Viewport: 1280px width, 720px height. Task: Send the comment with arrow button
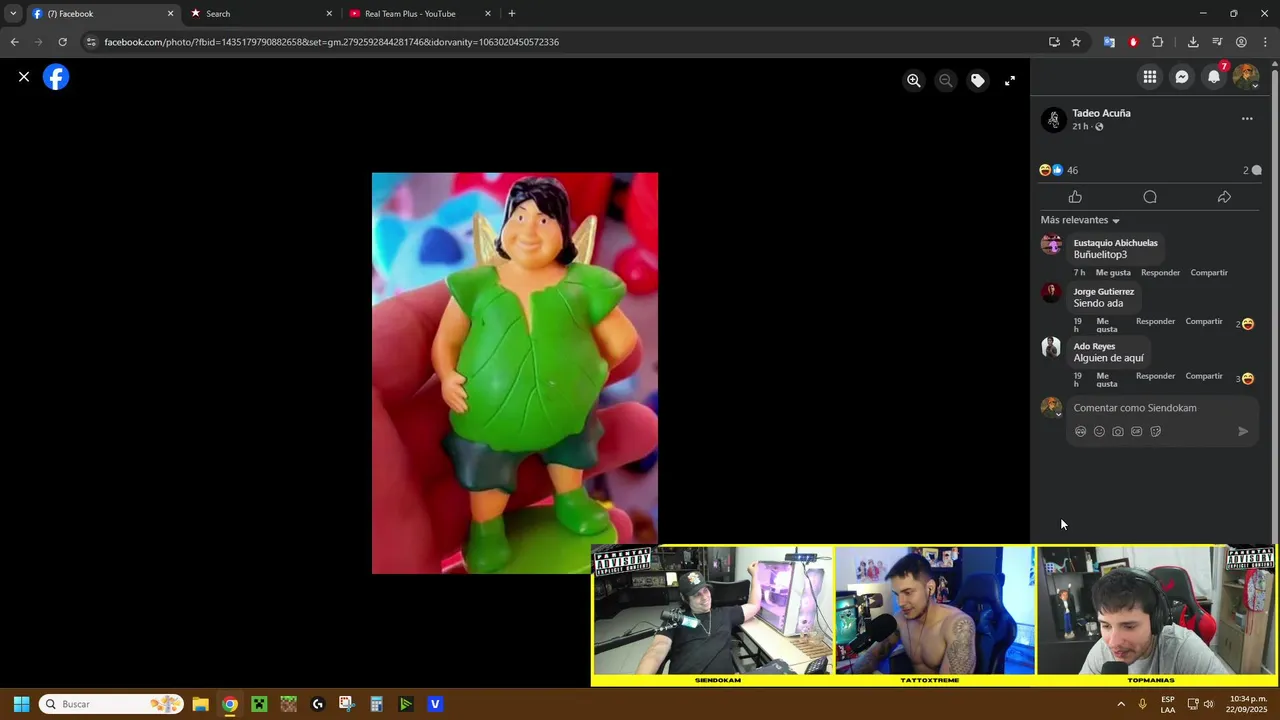tap(1243, 432)
